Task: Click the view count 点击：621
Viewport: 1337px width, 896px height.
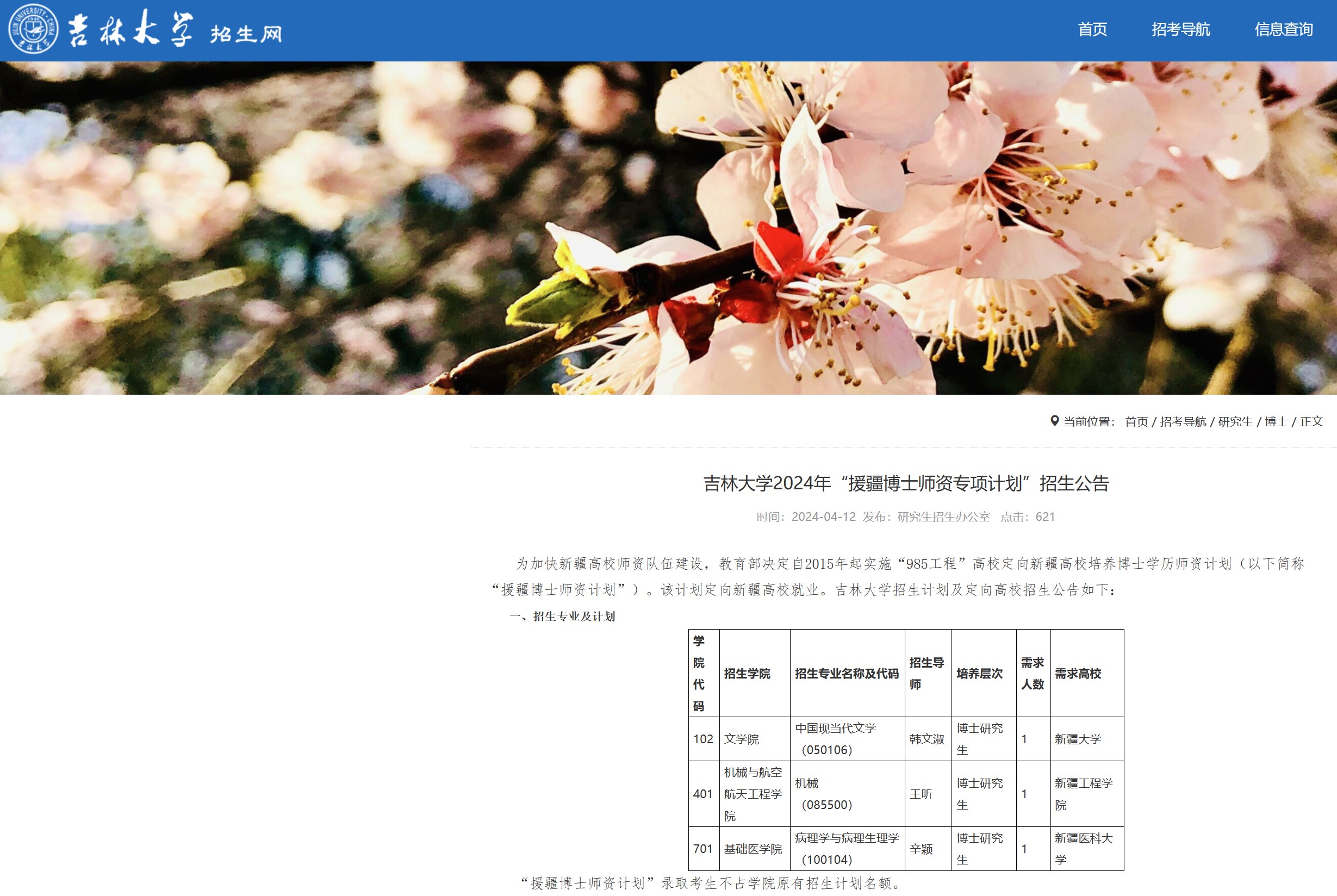Action: [1027, 517]
